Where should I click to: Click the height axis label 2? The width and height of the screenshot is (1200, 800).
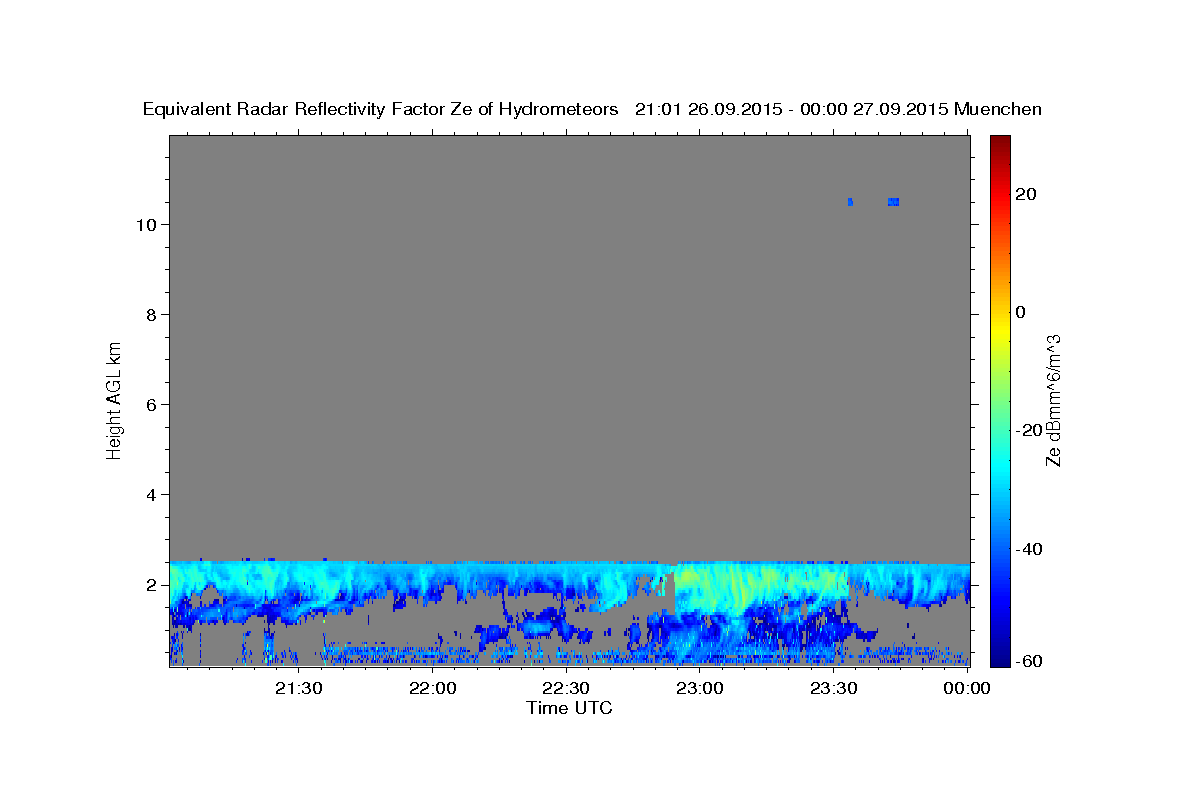[152, 585]
